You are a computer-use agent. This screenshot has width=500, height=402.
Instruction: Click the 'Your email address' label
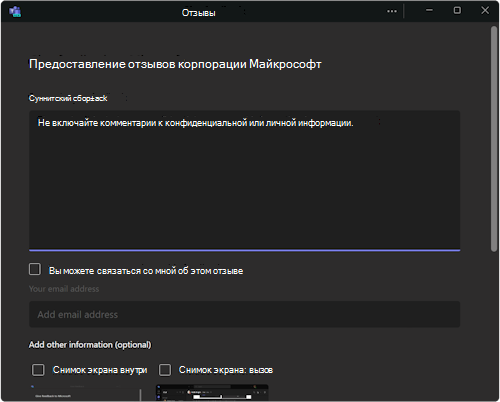point(64,289)
